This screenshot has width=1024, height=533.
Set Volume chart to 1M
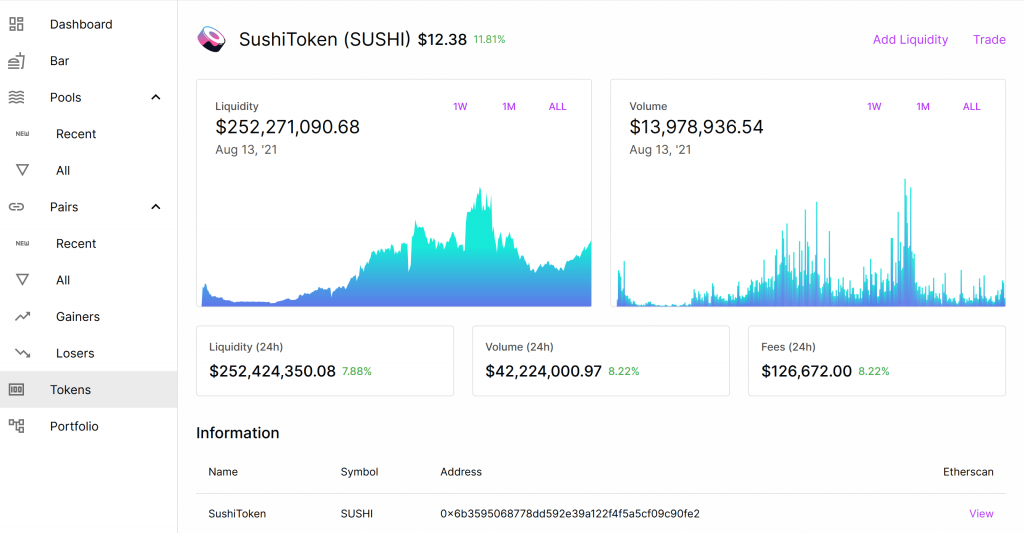(x=923, y=106)
